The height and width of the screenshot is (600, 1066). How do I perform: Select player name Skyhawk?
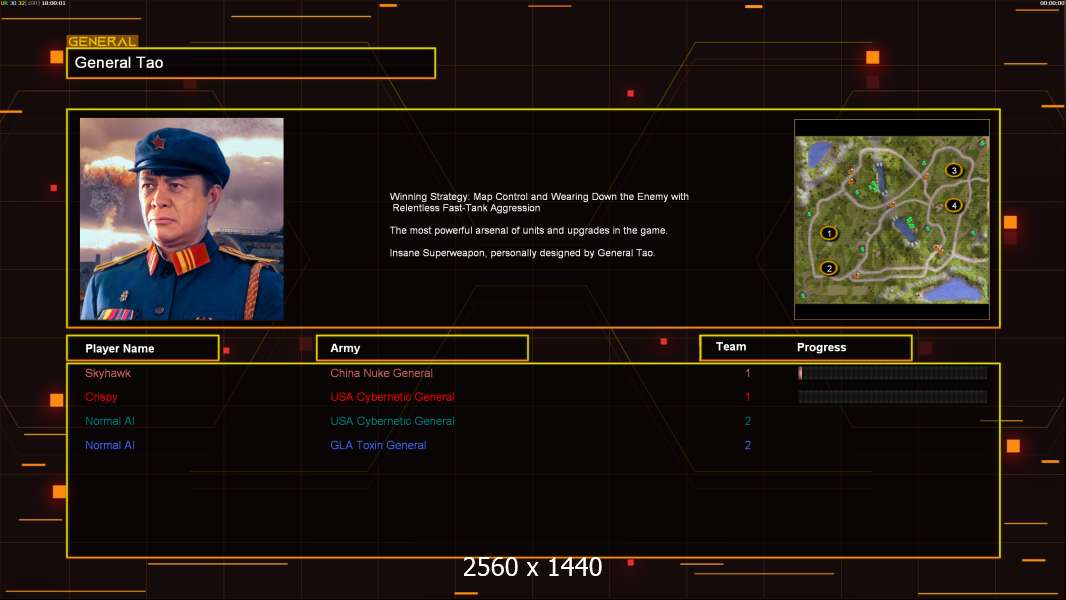click(x=108, y=373)
